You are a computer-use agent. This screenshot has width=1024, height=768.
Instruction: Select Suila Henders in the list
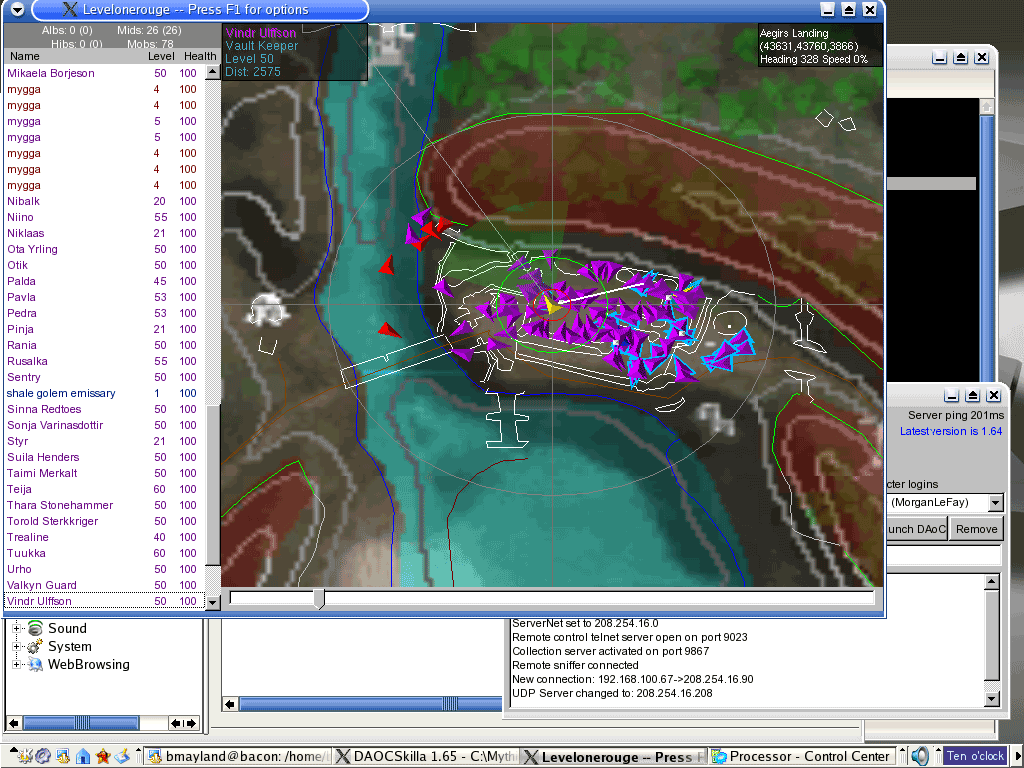104,457
